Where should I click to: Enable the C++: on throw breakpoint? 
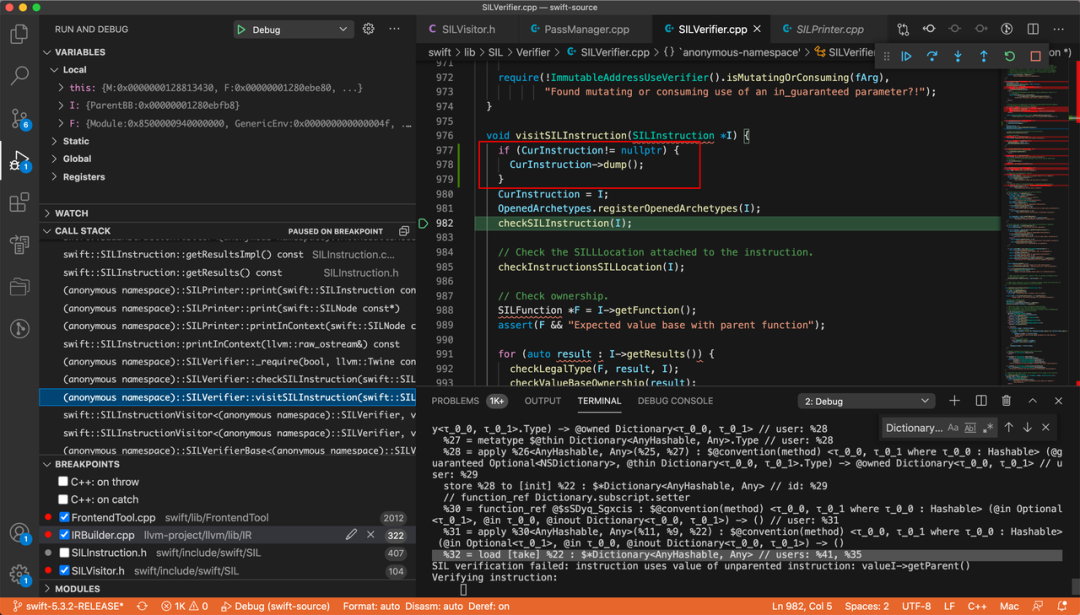click(x=63, y=482)
